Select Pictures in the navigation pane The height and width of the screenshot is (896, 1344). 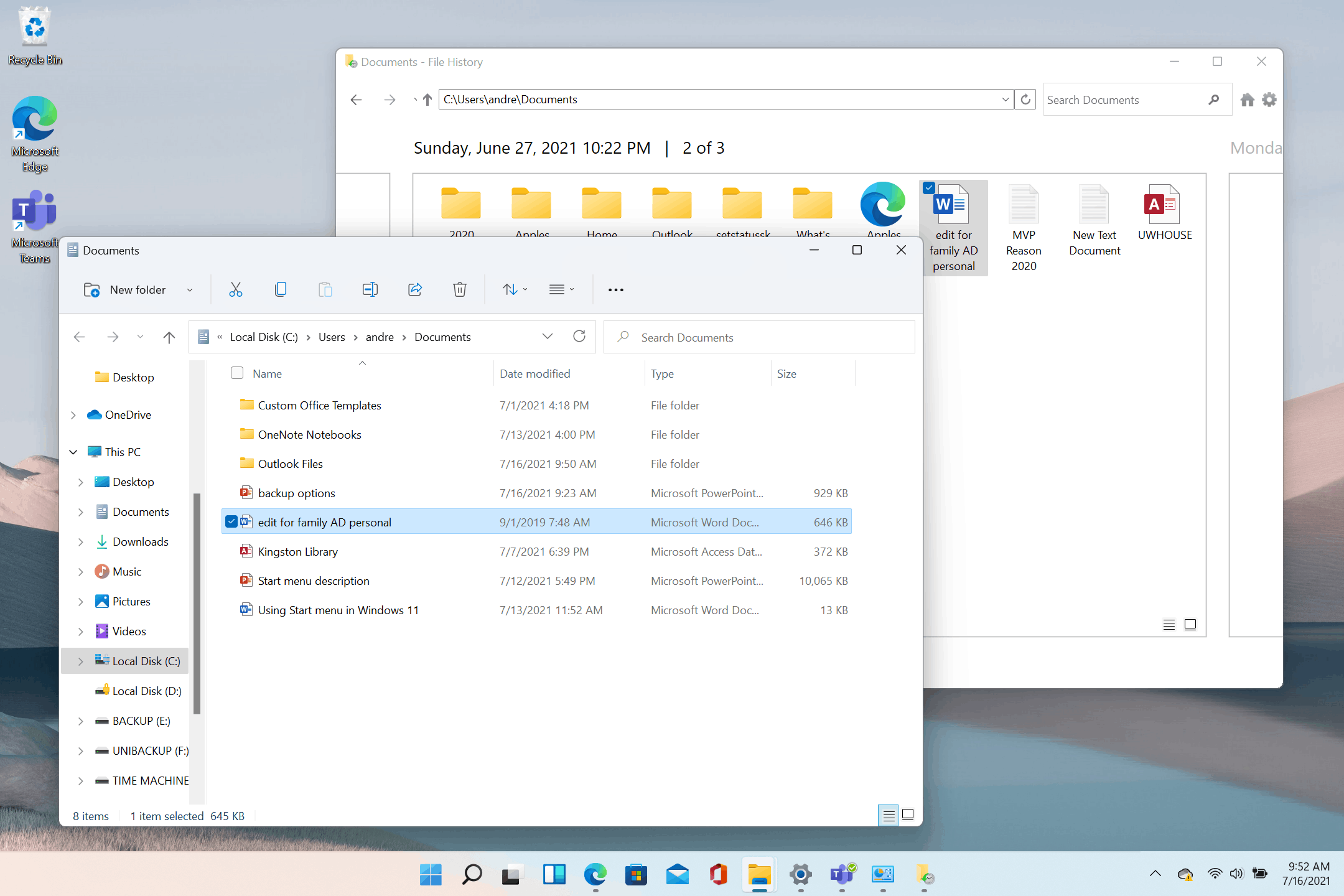[x=131, y=601]
